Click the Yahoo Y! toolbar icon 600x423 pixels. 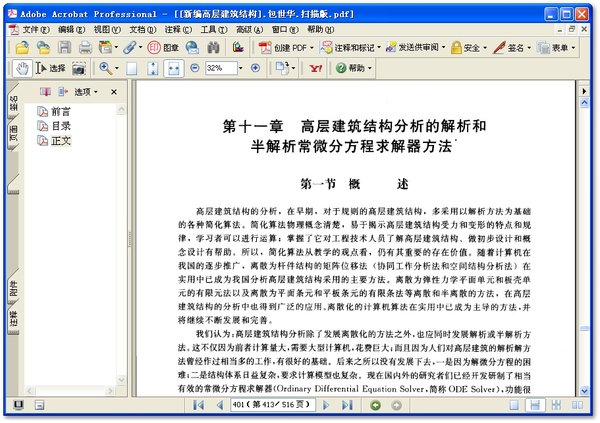tap(316, 69)
